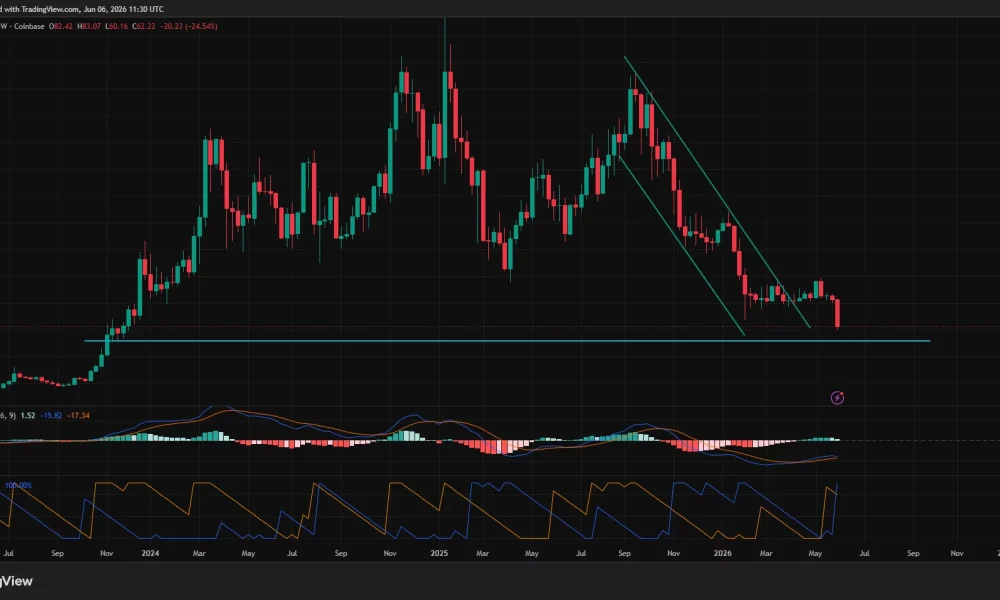This screenshot has width=1000, height=600.
Task: Click the Coinbase exchange label
Action: click(29, 26)
